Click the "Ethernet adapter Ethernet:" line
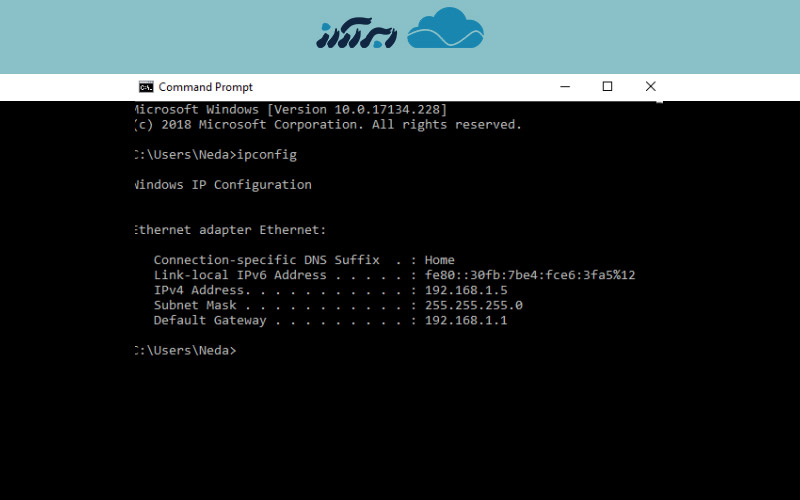The width and height of the screenshot is (800, 500). pyautogui.click(x=230, y=230)
